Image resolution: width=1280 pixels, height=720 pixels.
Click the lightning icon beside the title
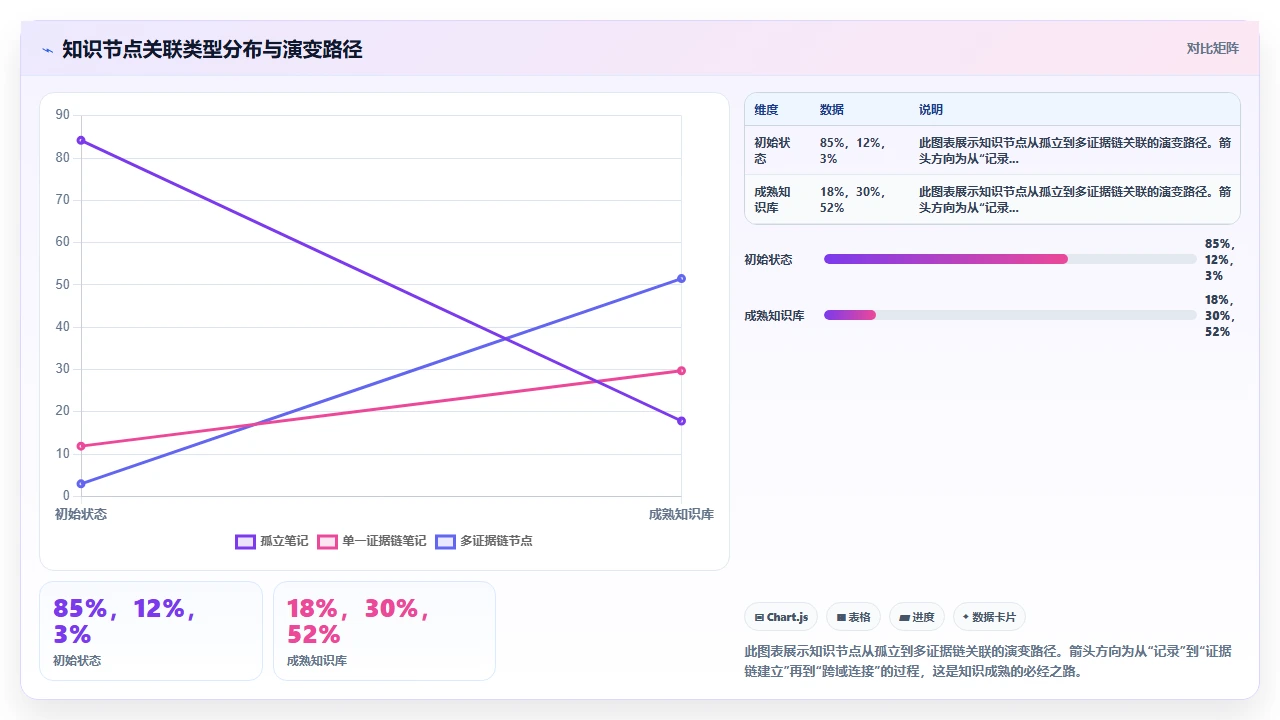(x=47, y=49)
